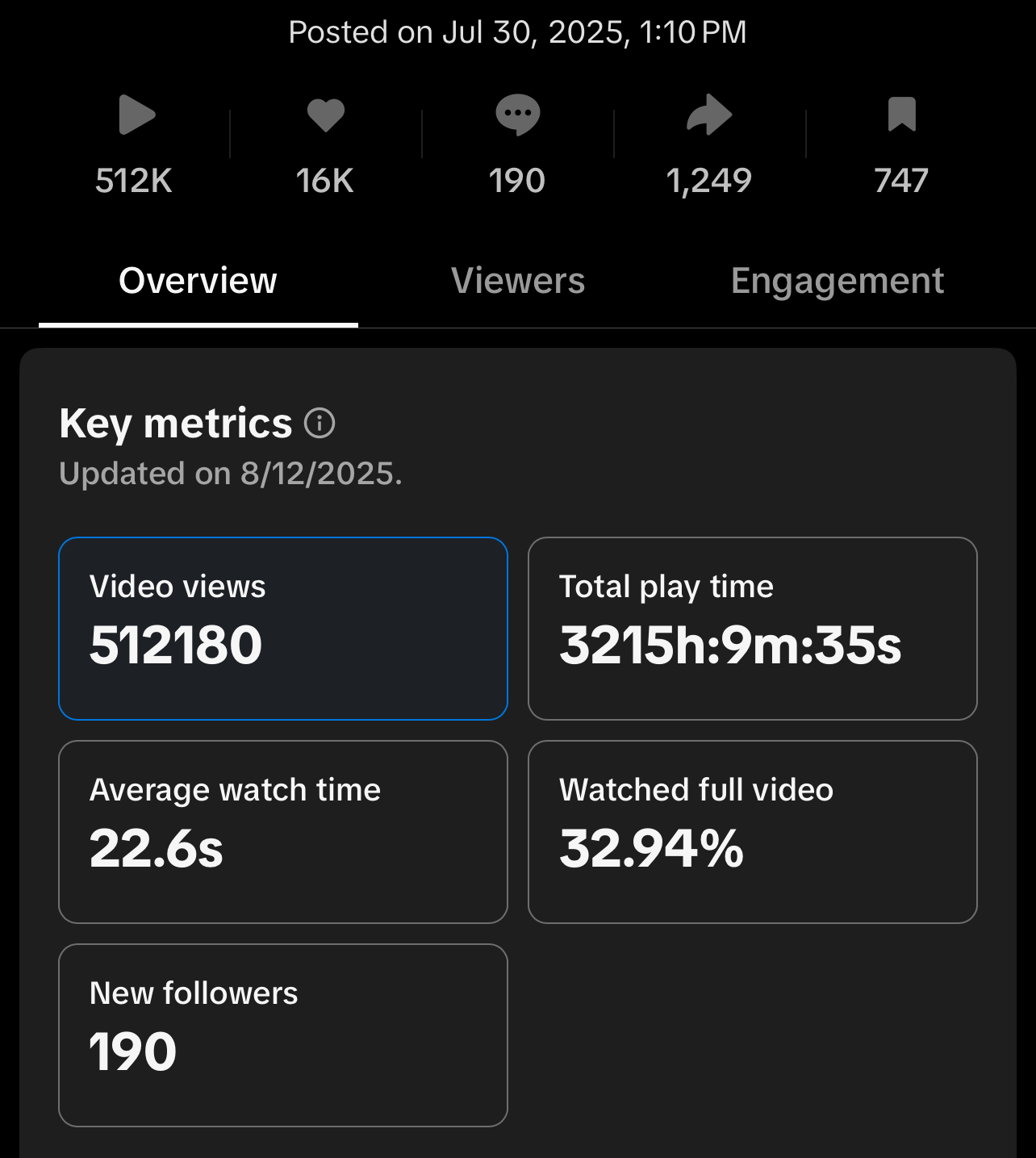Tap the share arrow icon
The width and height of the screenshot is (1036, 1158).
[x=709, y=115]
